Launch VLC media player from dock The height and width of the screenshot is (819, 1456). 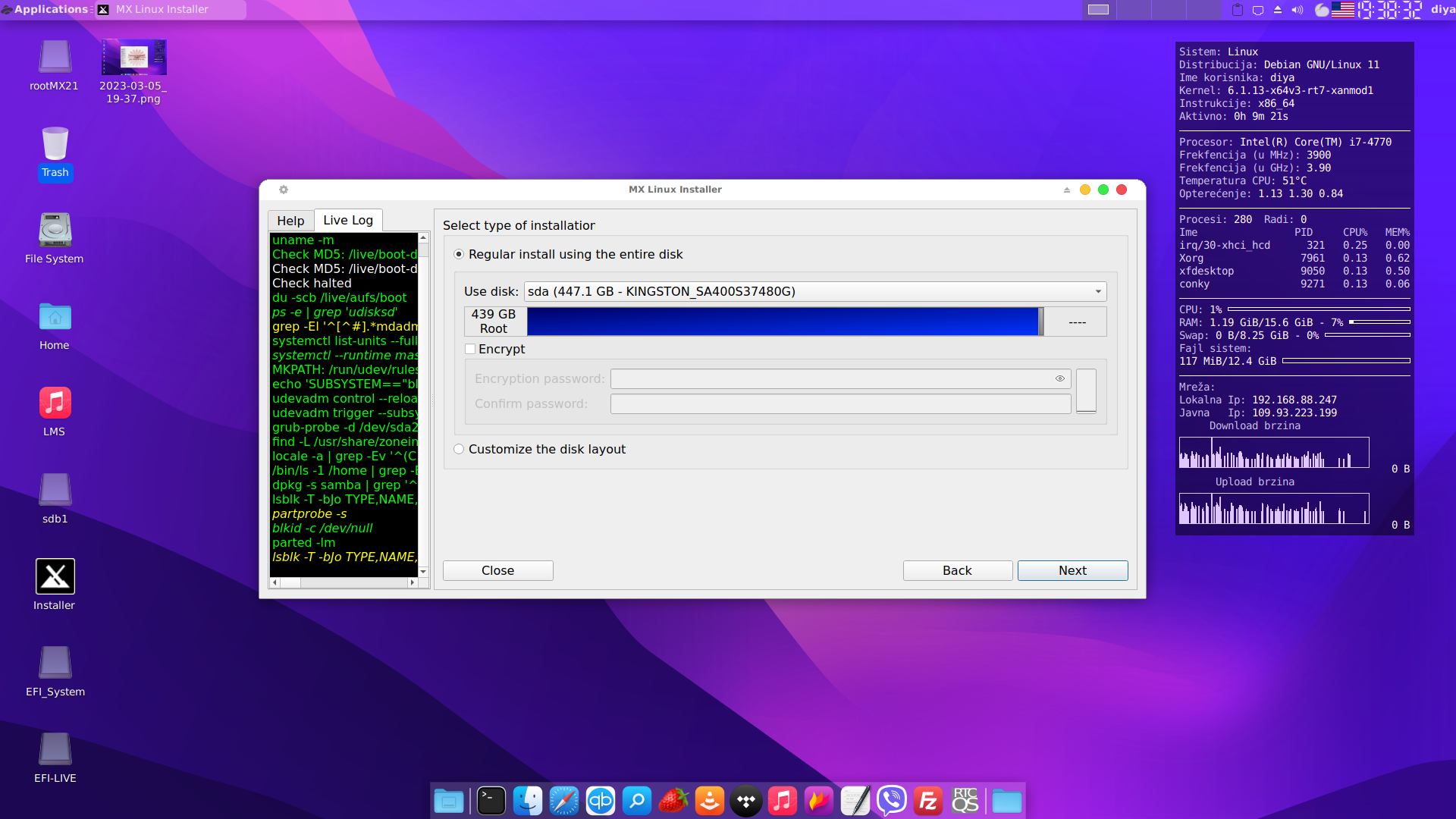(710, 801)
